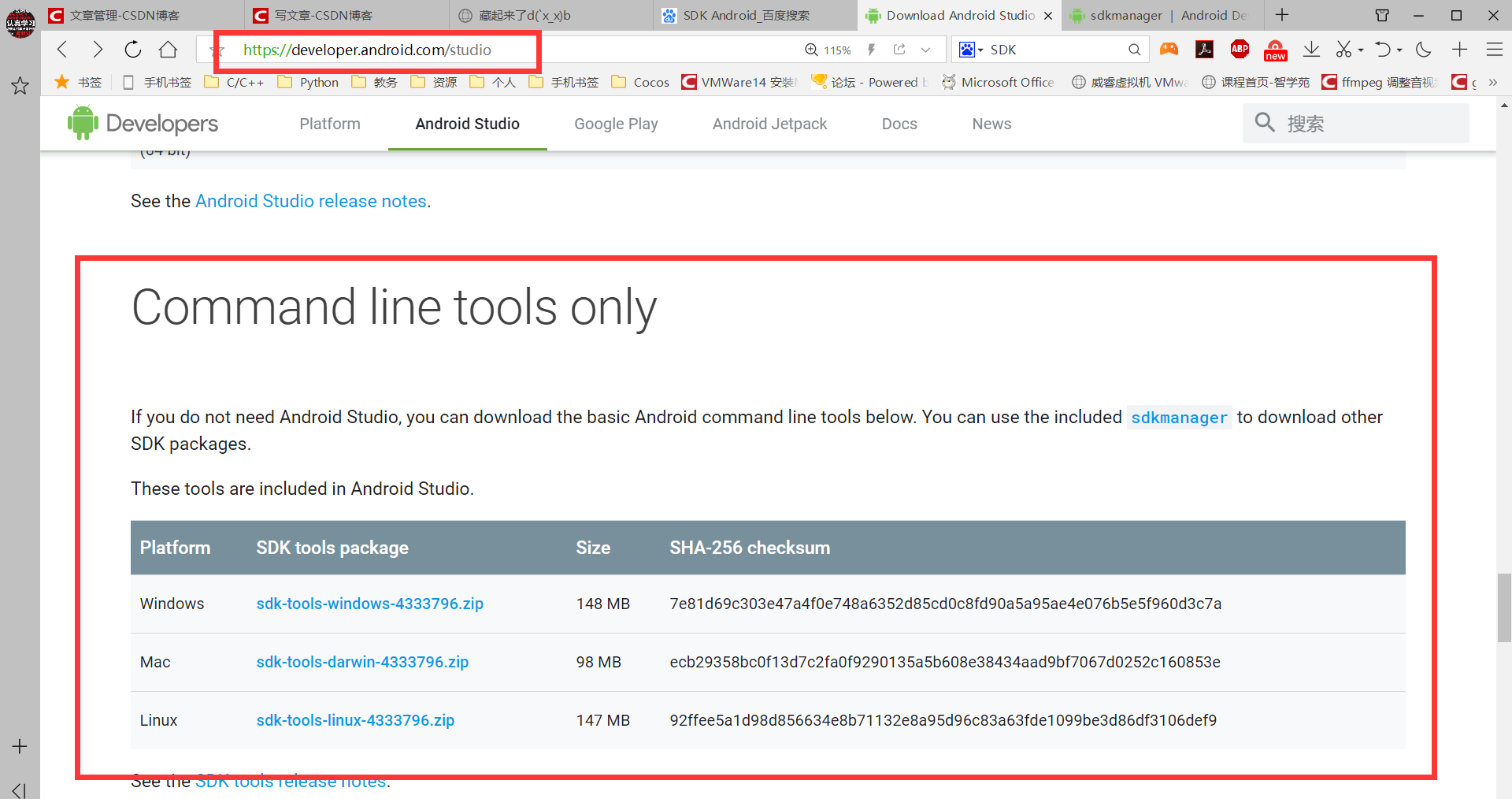
Task: Close the Download Android Studio tab
Action: click(1048, 16)
